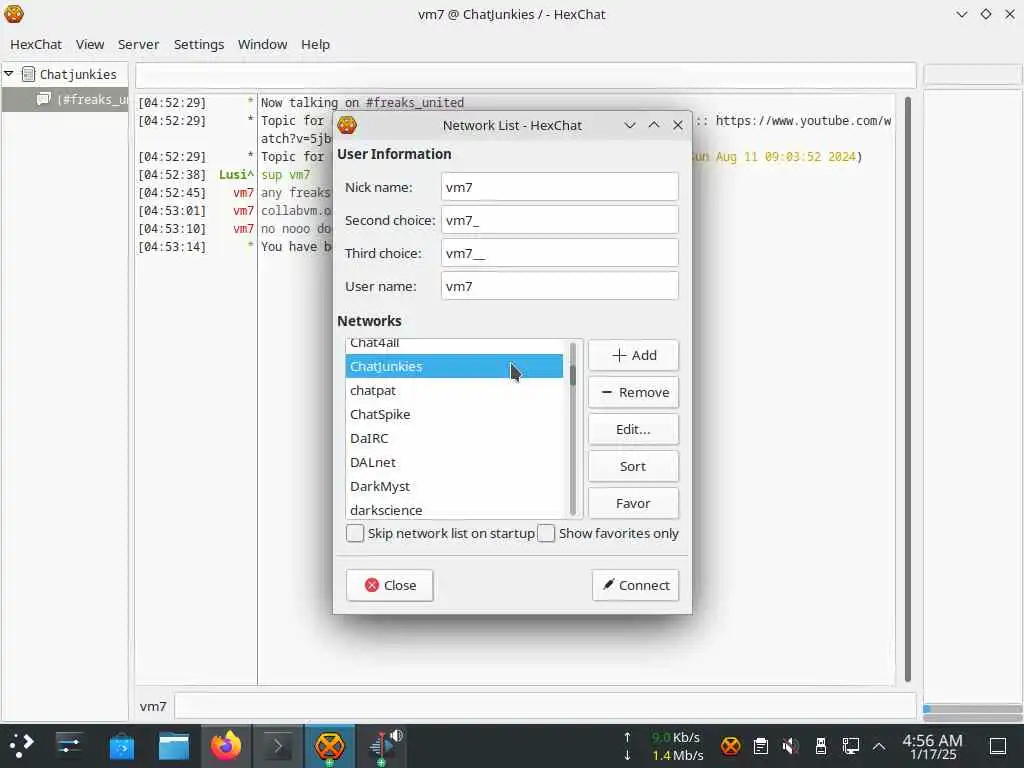Open the KDE application launcher

(x=22, y=745)
